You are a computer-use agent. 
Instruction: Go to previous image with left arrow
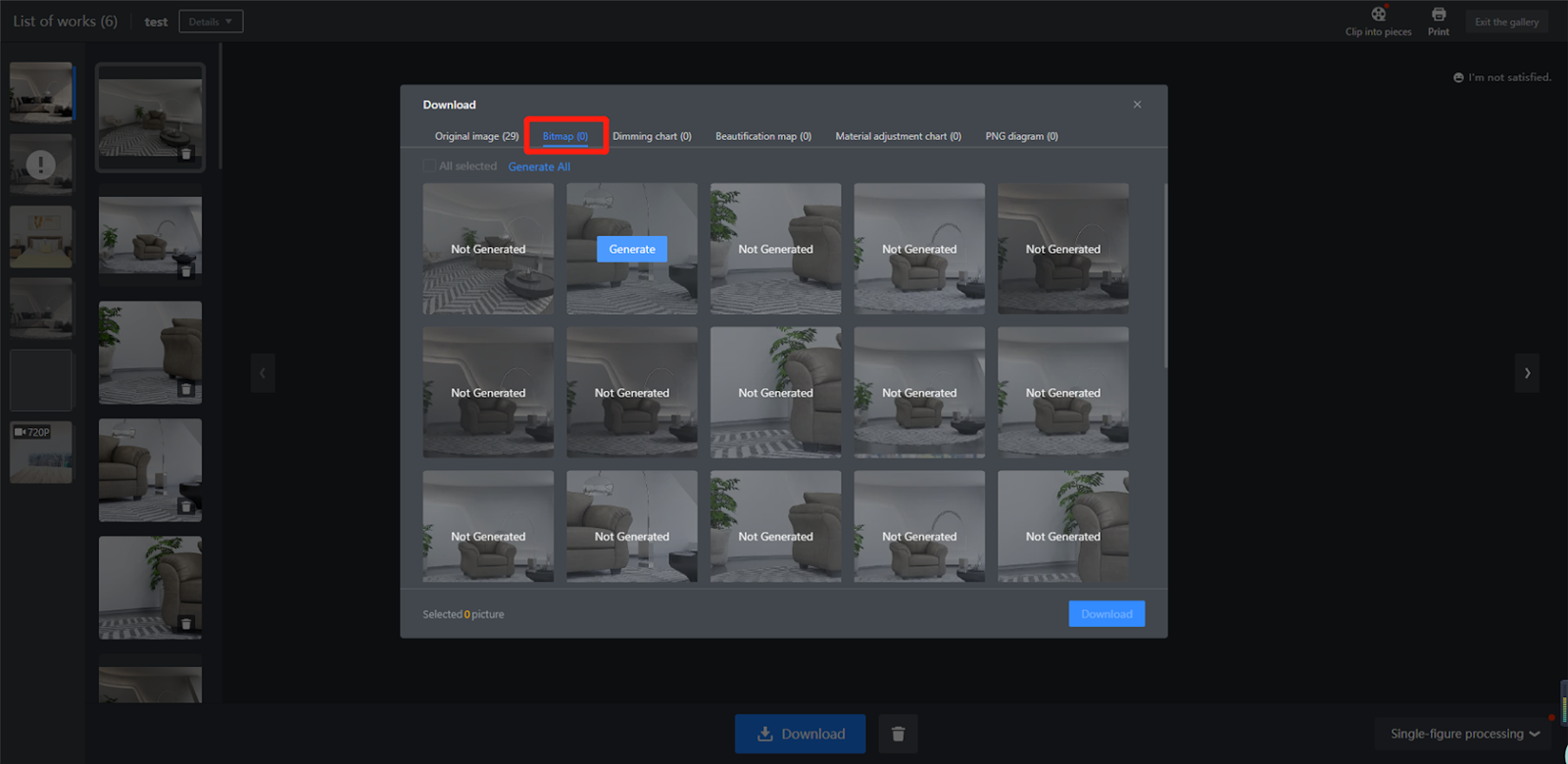(x=263, y=373)
